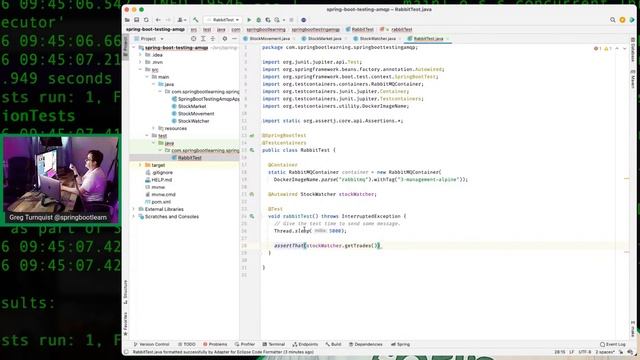
Task: Expand External Libraries node
Action: tap(134, 209)
